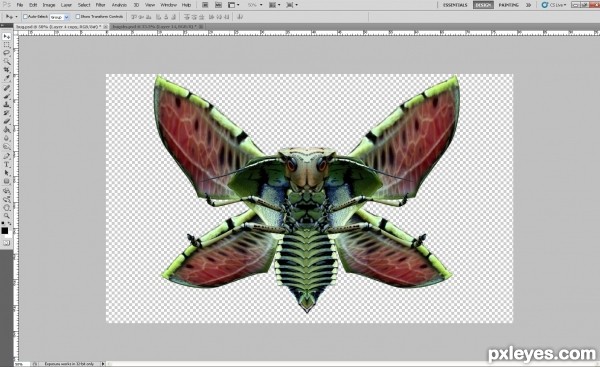The image size is (600, 367).
Task: Toggle Quick Mask mode
Action: pyautogui.click(x=7, y=243)
